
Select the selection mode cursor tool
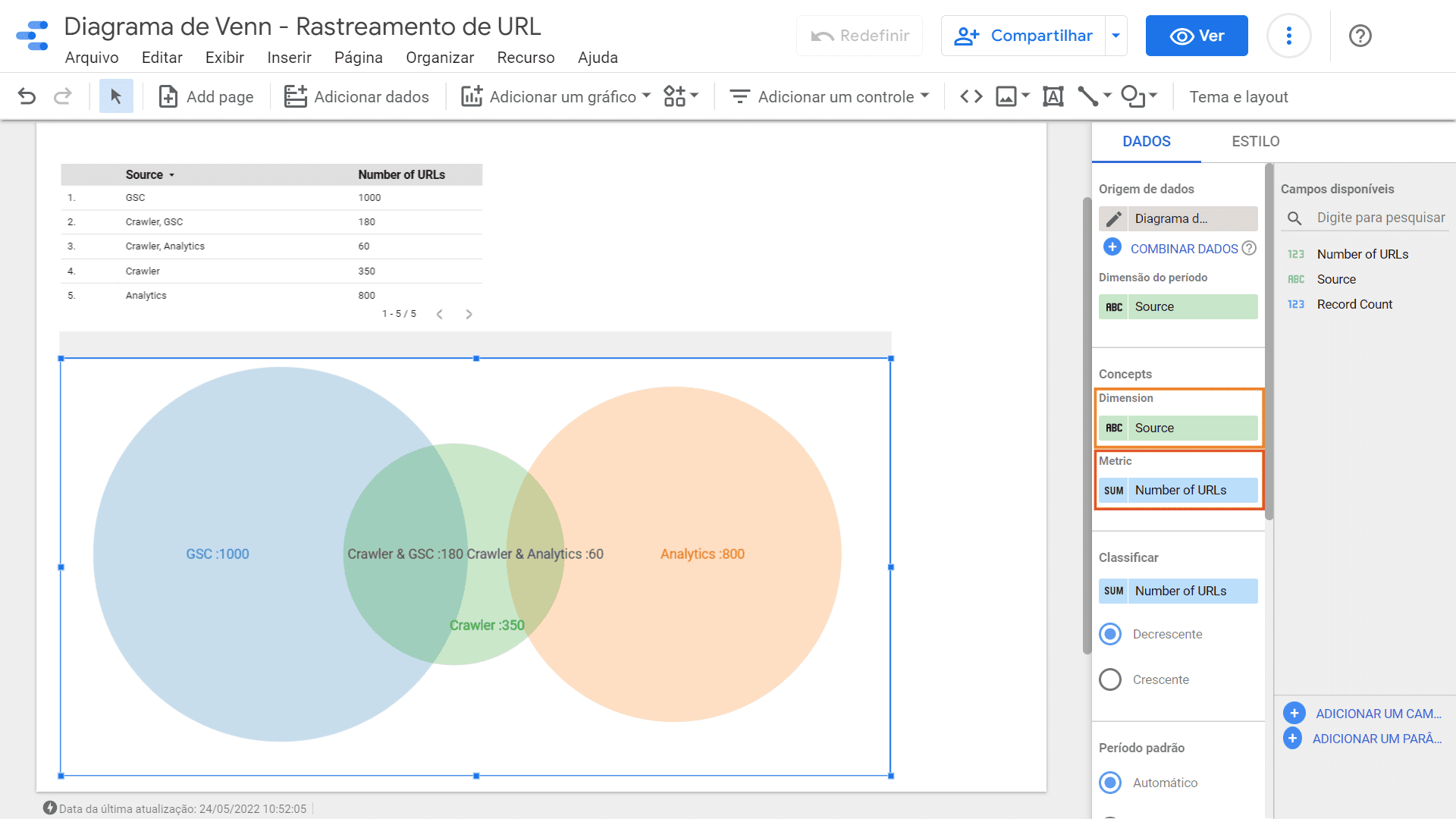116,96
